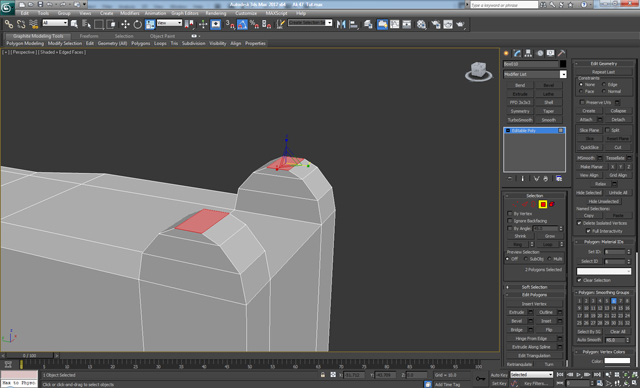This screenshot has height=388, width=640.
Task: Switch to Object Paint ribbon tab
Action: pos(162,36)
